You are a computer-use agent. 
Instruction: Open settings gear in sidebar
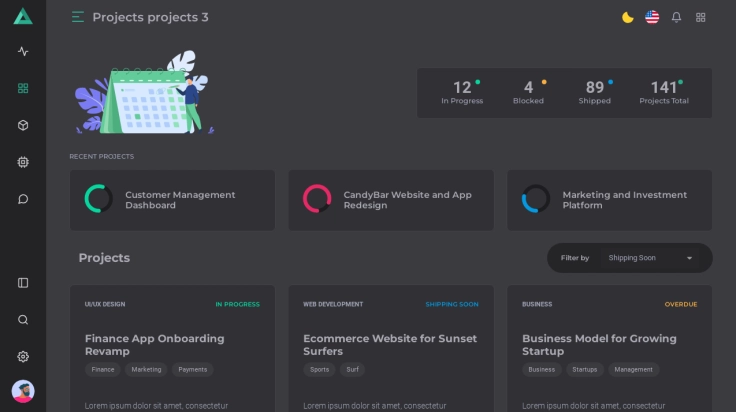pos(23,357)
